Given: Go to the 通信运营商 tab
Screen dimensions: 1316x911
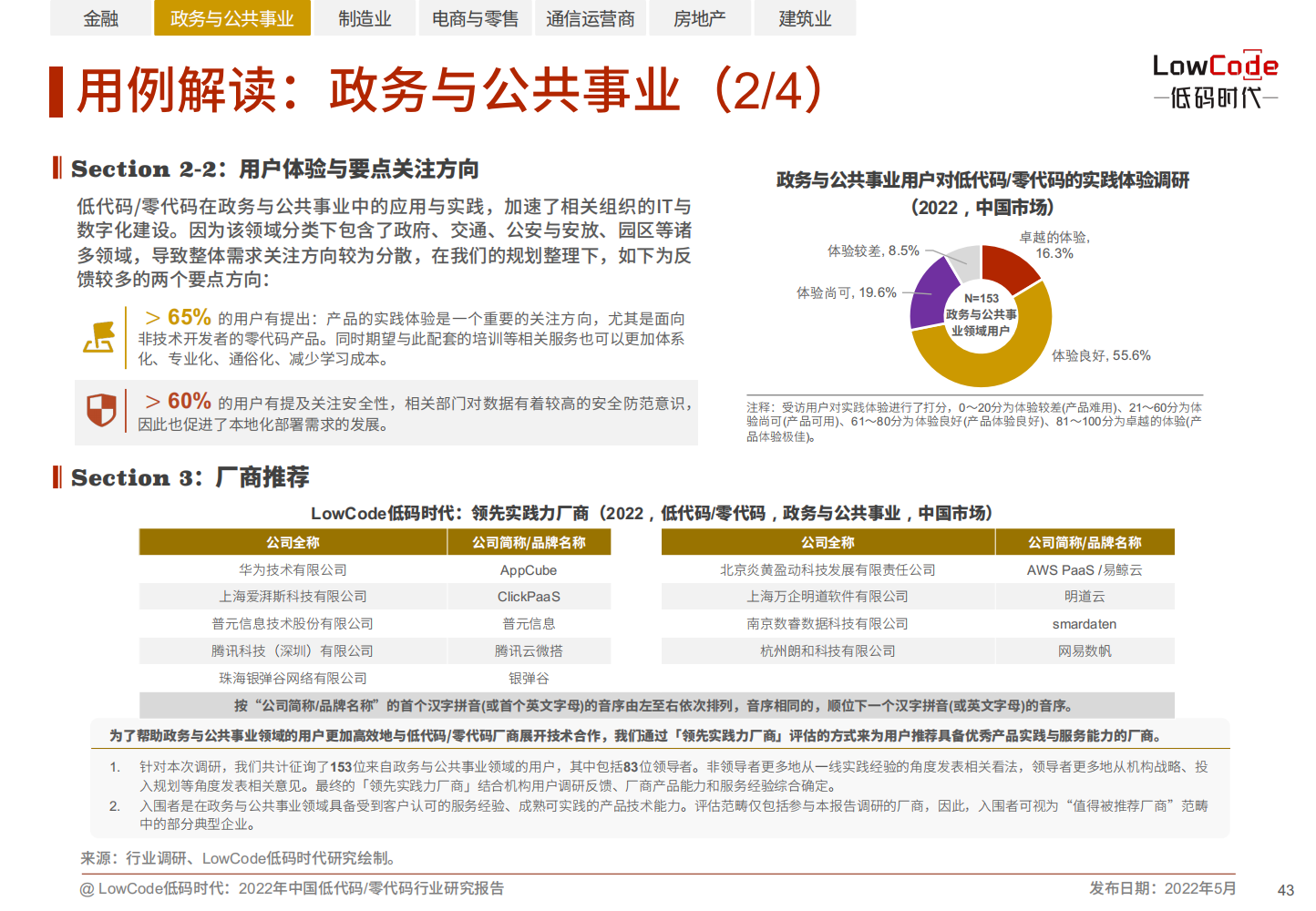Looking at the screenshot, I should pos(590,18).
